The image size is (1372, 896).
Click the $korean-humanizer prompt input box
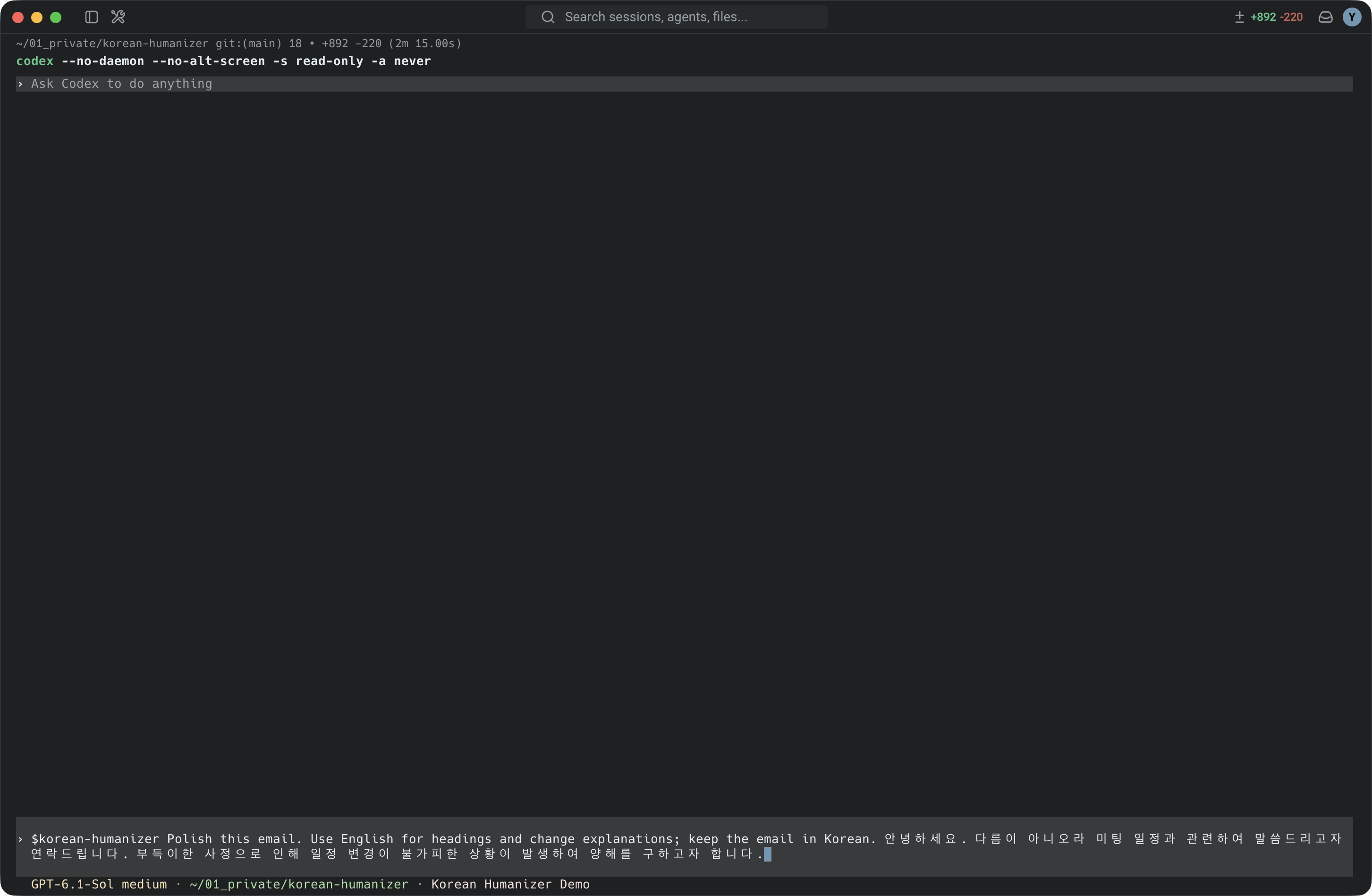(x=684, y=846)
